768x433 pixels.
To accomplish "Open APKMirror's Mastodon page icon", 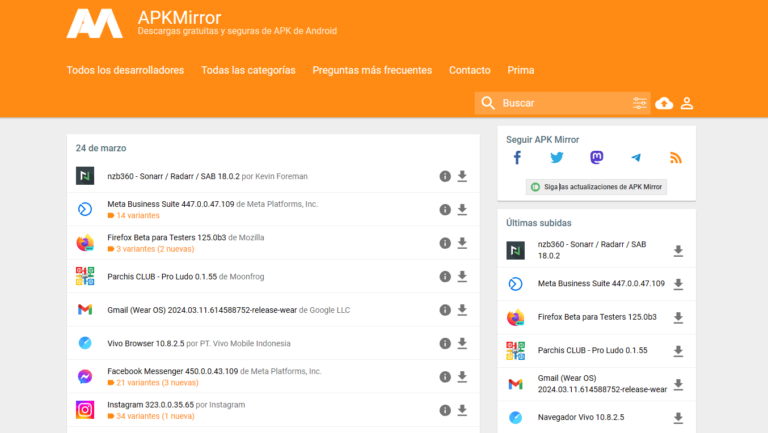I will 596,158.
